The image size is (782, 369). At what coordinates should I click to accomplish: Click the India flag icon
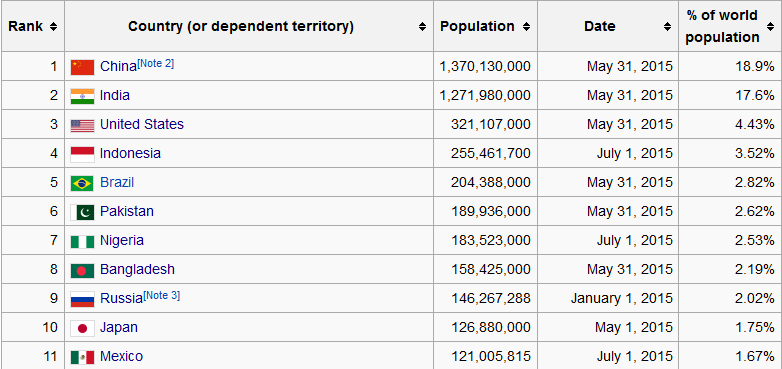point(82,96)
